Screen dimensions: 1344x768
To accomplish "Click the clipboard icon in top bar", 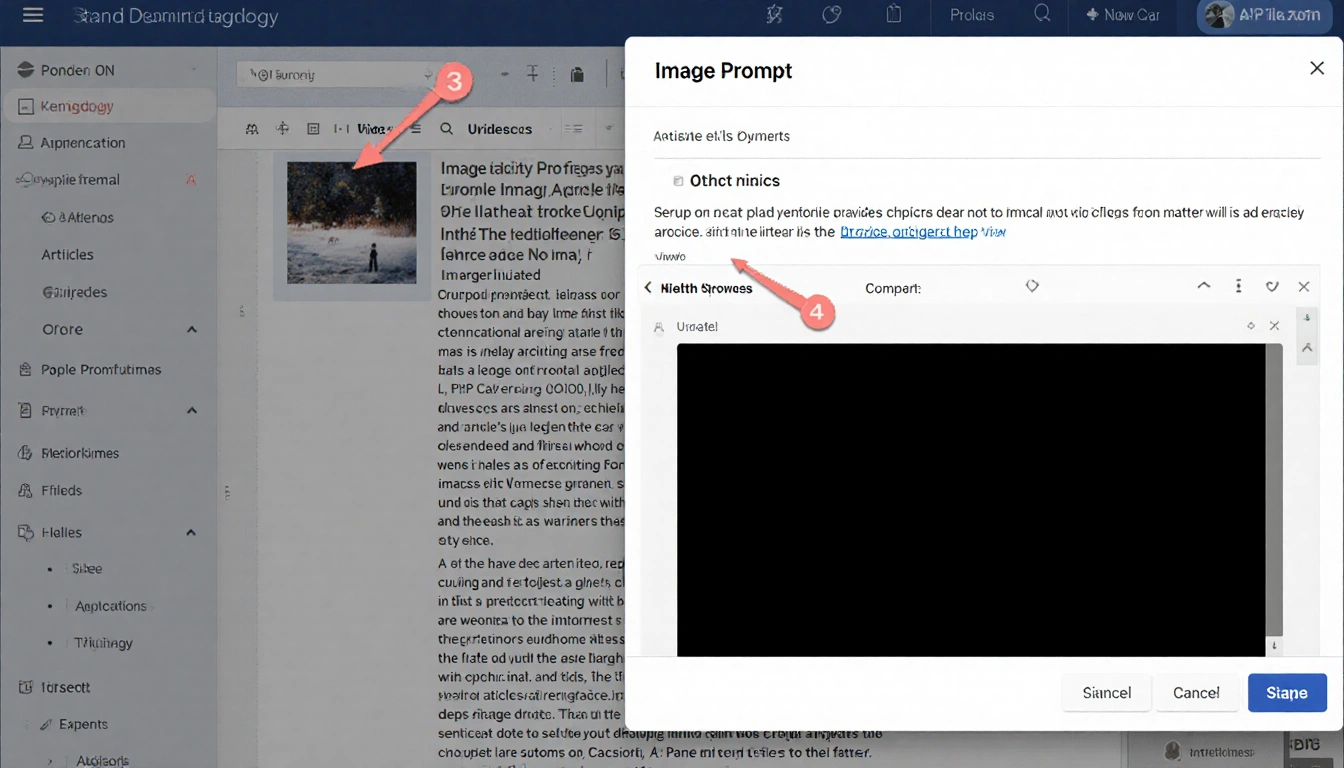I will click(x=894, y=15).
